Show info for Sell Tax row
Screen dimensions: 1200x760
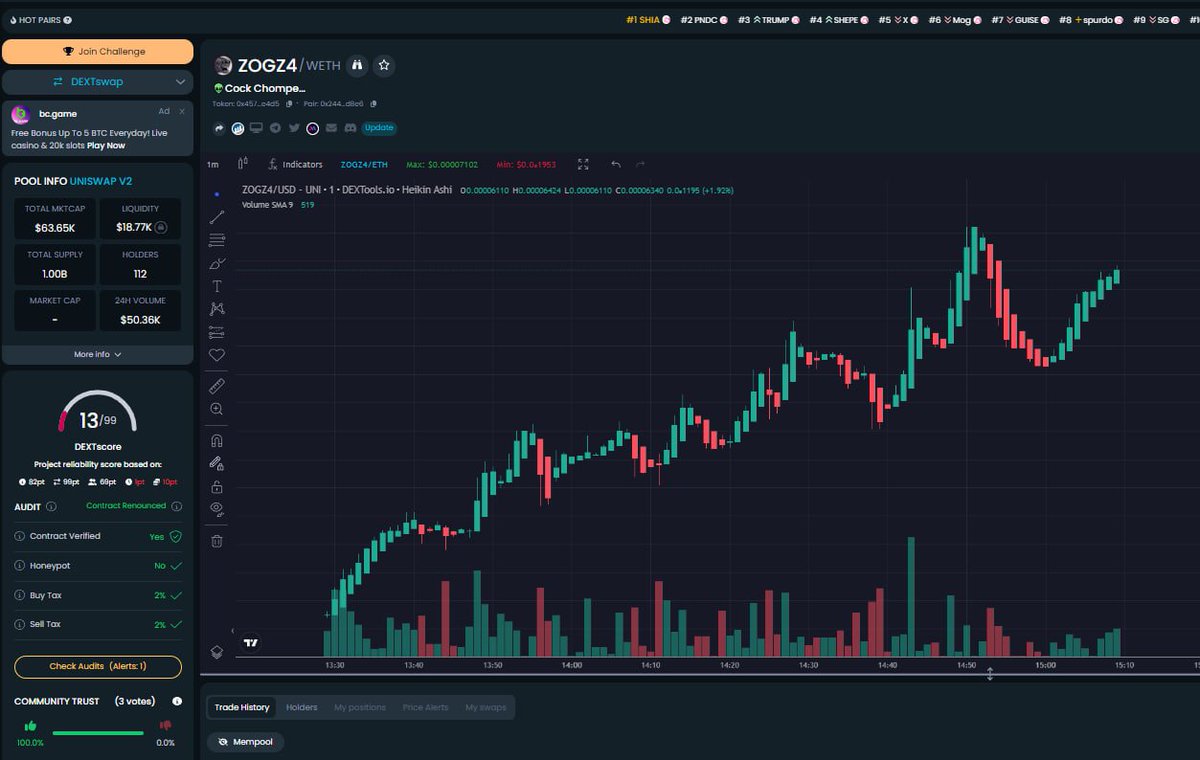[x=20, y=624]
